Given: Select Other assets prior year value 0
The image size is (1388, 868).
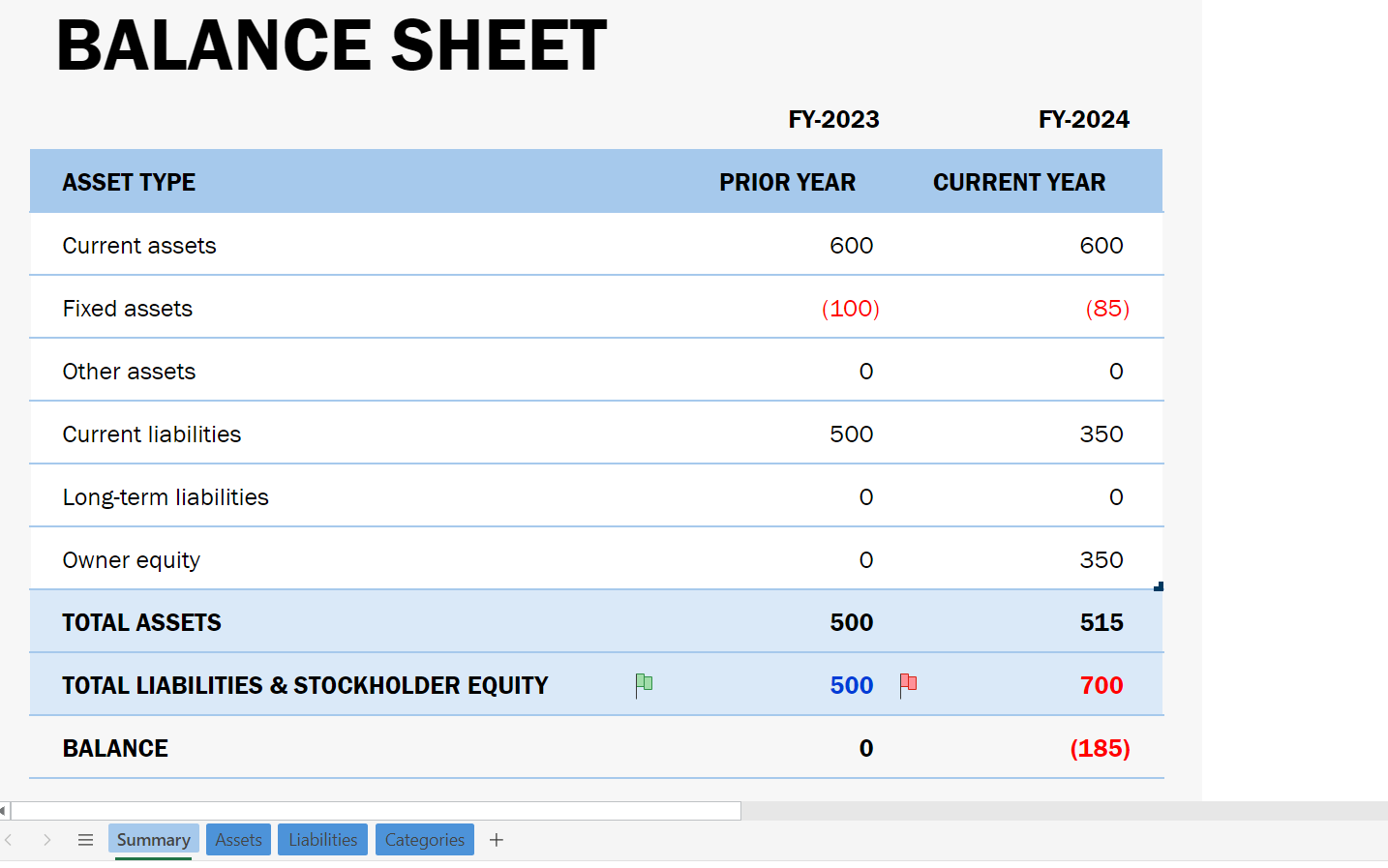Looking at the screenshot, I should tap(866, 372).
